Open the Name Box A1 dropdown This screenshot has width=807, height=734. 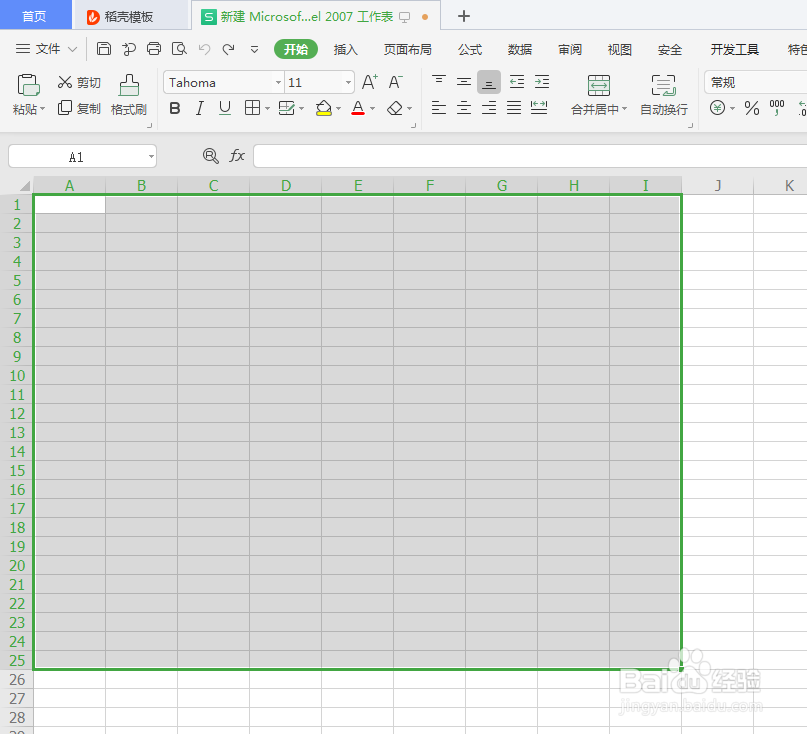click(151, 156)
